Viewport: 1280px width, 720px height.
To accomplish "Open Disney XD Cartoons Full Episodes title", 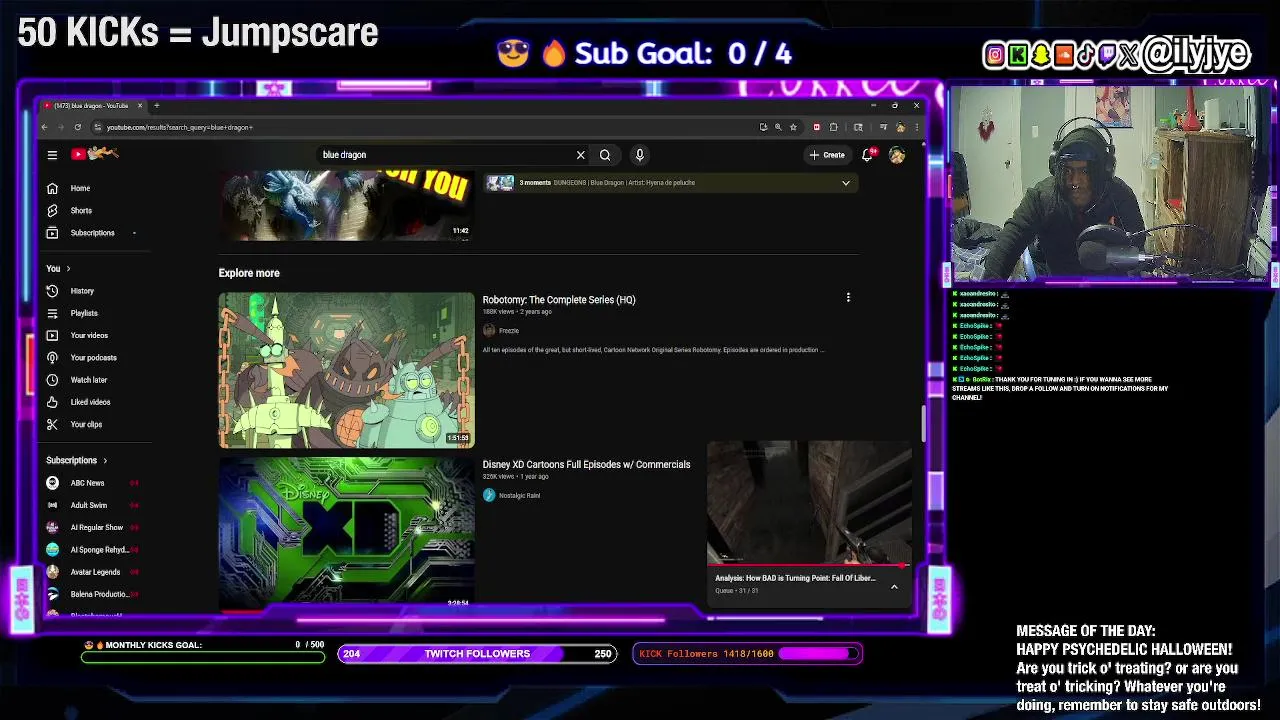I will (x=586, y=465).
